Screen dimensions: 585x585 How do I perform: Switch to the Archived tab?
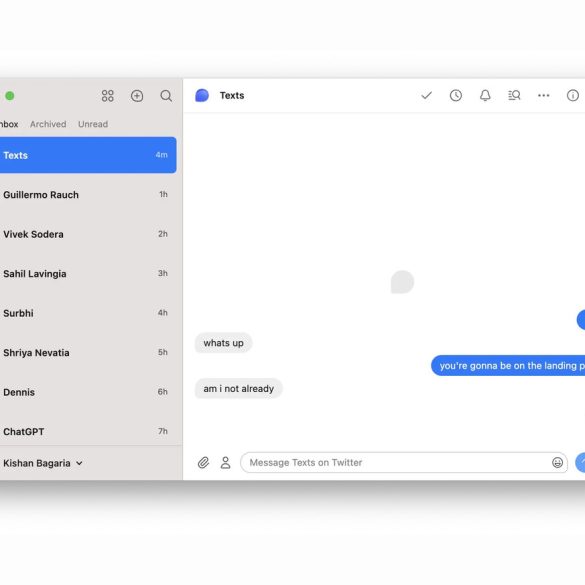click(x=48, y=124)
